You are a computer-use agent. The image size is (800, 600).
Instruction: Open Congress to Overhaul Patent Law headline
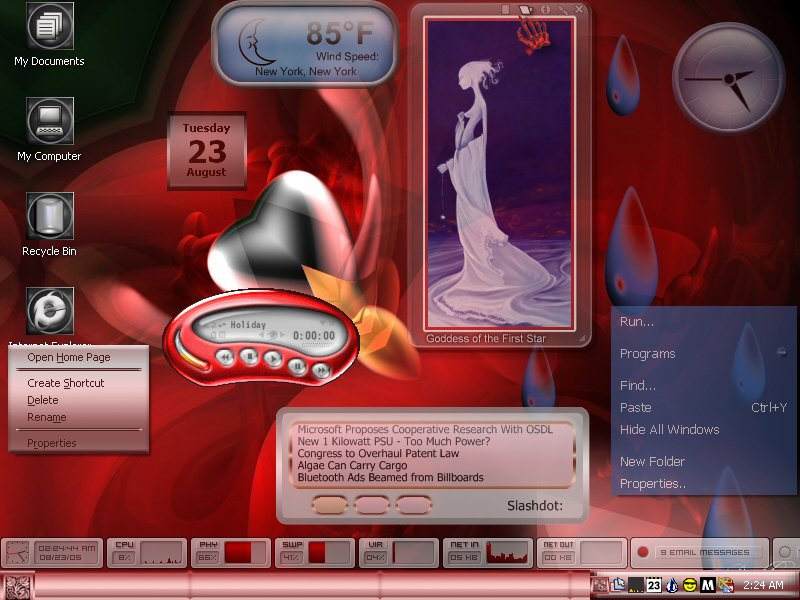click(378, 454)
